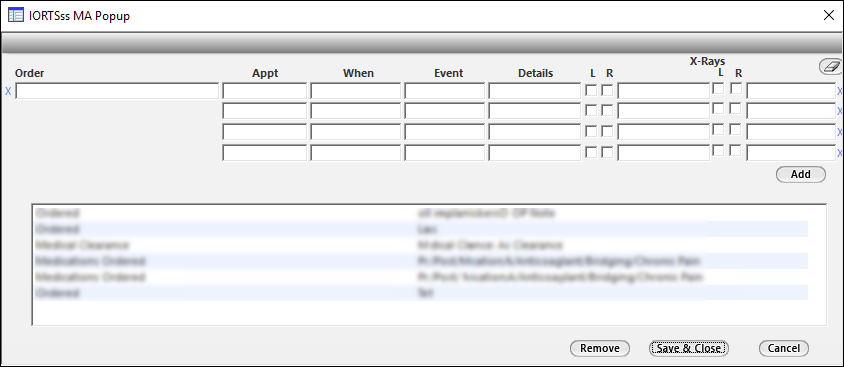Screen dimensions: 844x367
Task: Click the first row Appt field
Action: pos(264,91)
